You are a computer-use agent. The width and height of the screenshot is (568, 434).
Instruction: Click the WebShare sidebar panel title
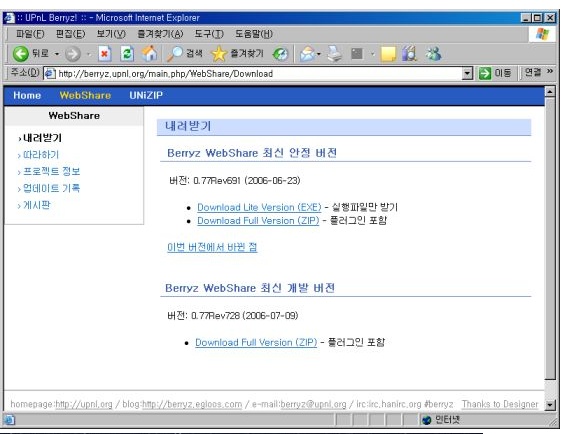(74, 116)
